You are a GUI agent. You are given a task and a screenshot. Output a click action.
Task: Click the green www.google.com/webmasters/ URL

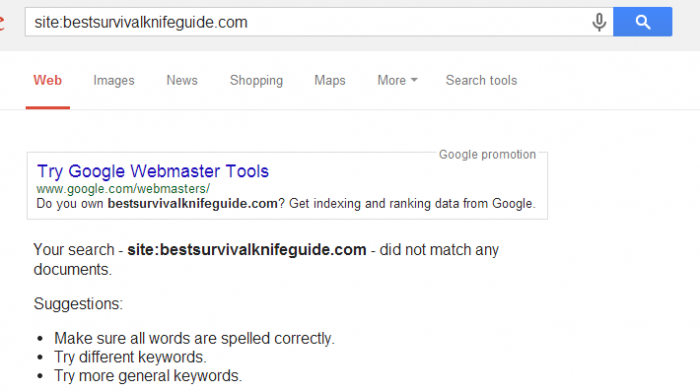click(123, 189)
